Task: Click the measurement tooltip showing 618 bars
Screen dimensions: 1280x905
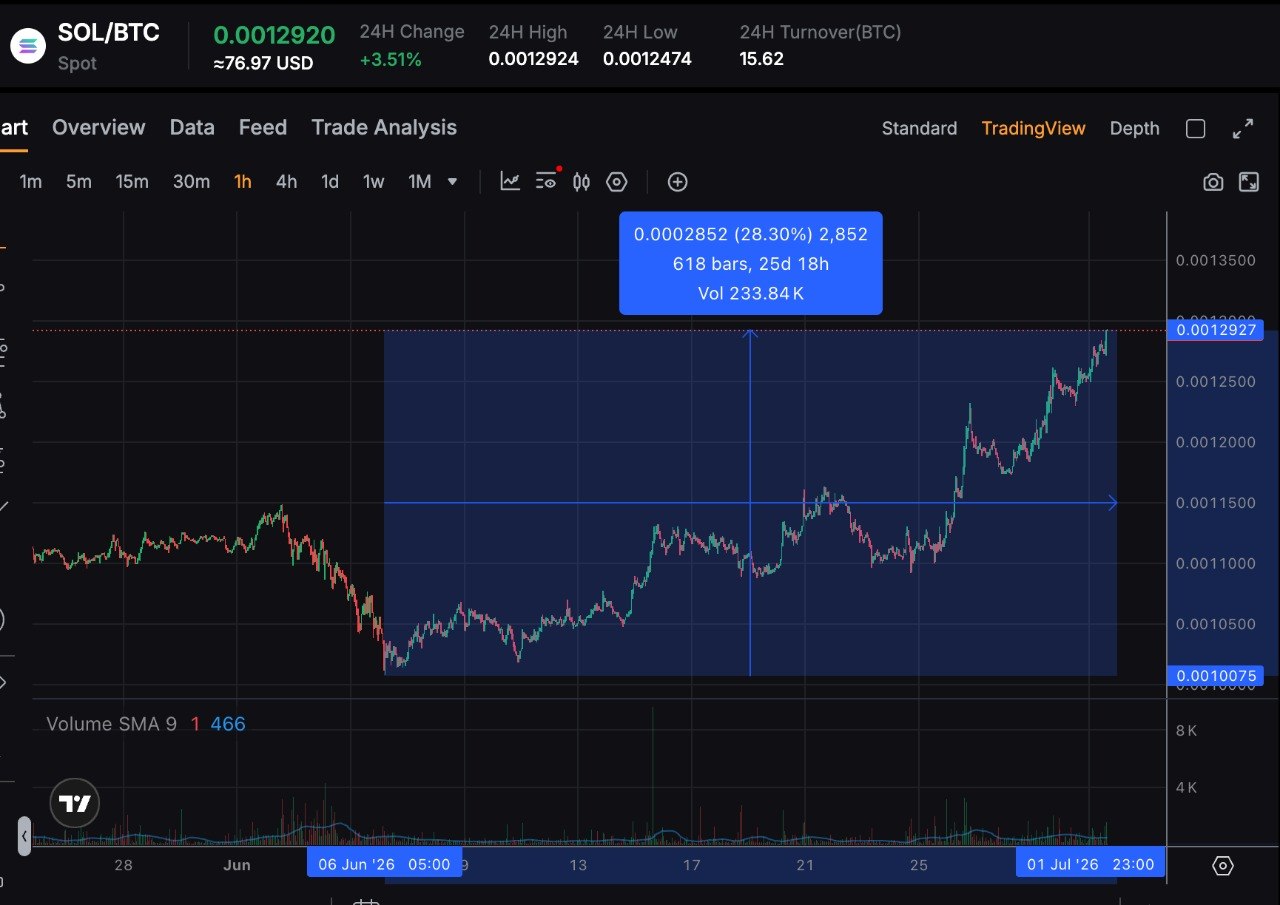Action: [x=751, y=263]
